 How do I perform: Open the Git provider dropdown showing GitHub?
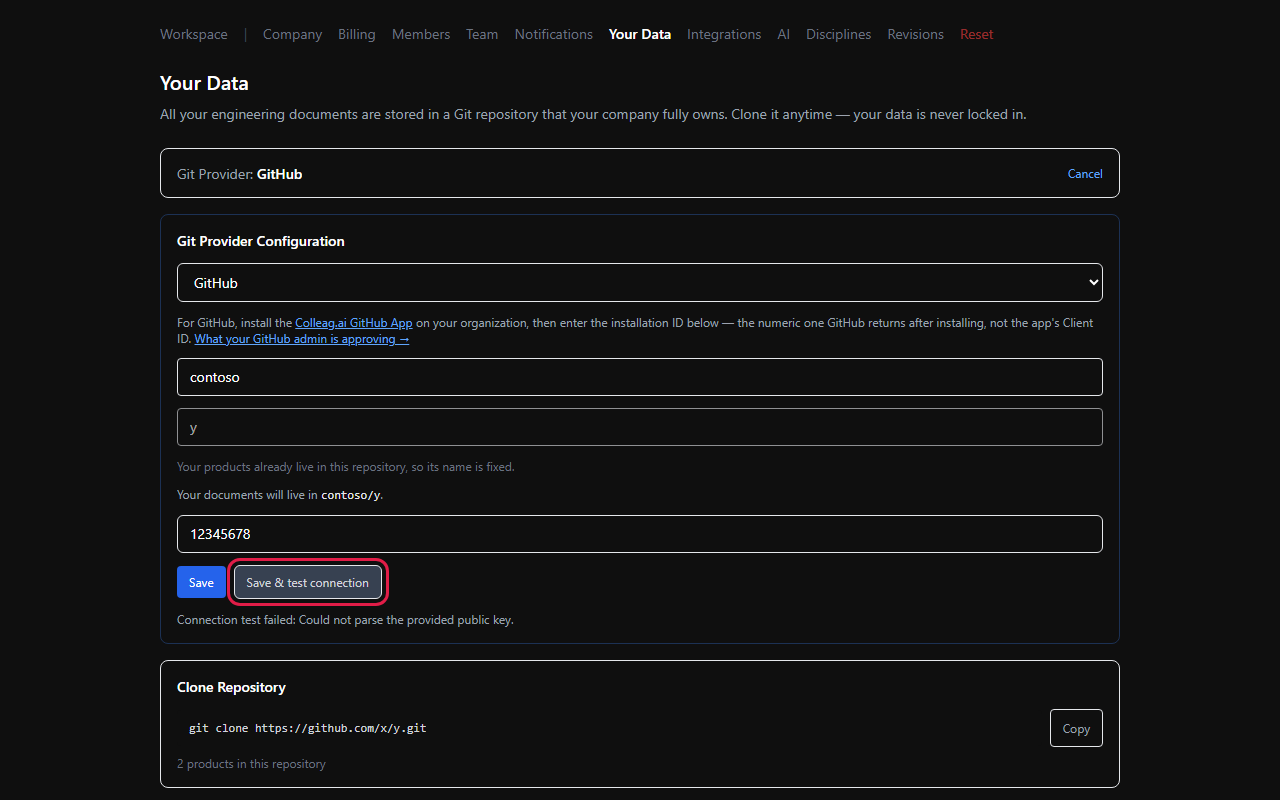[x=640, y=282]
